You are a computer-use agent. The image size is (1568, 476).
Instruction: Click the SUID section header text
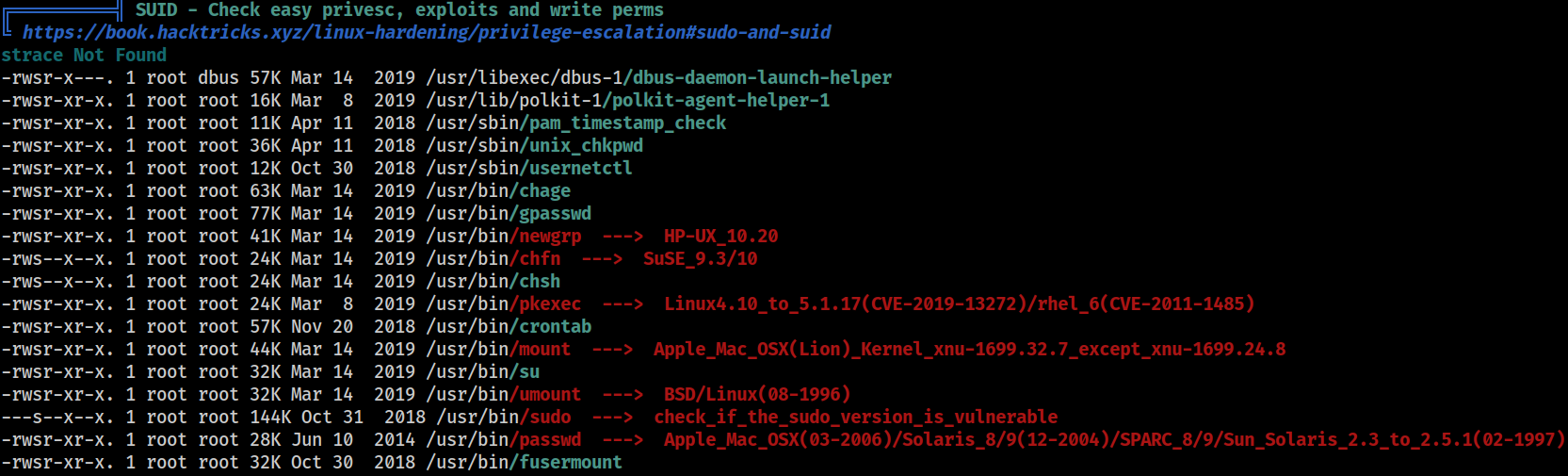399,9
